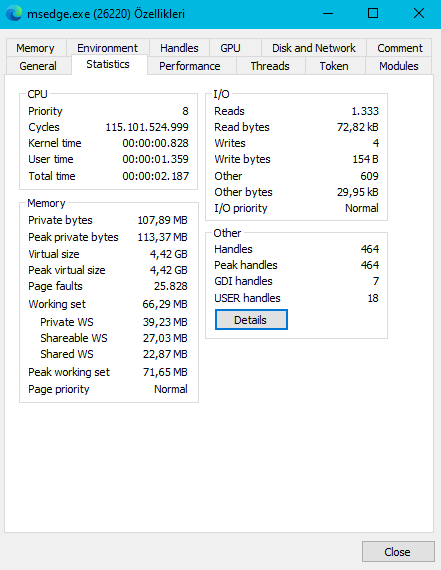Click the Details button

[x=251, y=320]
